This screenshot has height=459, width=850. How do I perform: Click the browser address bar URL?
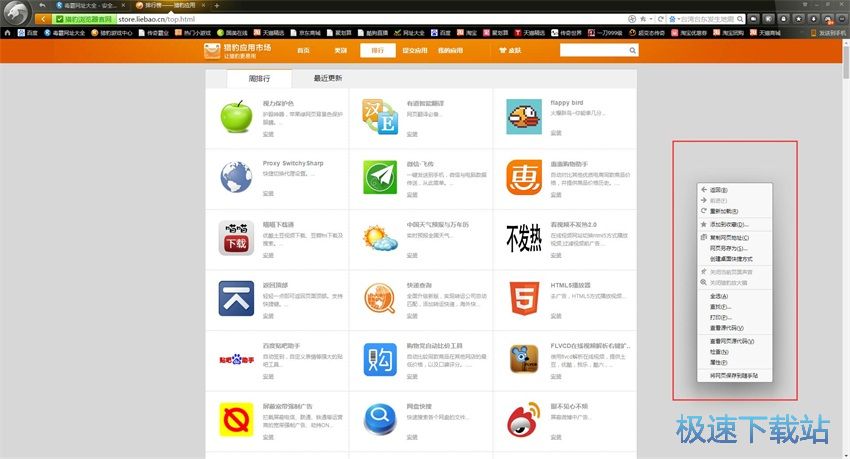(x=156, y=19)
